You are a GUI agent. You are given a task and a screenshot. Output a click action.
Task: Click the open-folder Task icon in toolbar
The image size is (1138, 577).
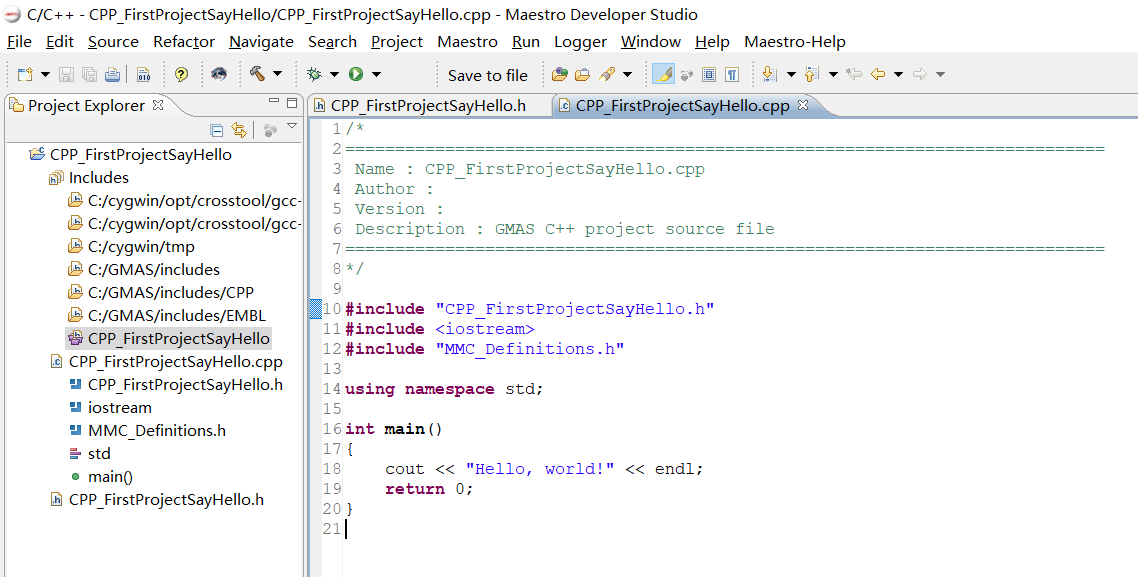[583, 74]
